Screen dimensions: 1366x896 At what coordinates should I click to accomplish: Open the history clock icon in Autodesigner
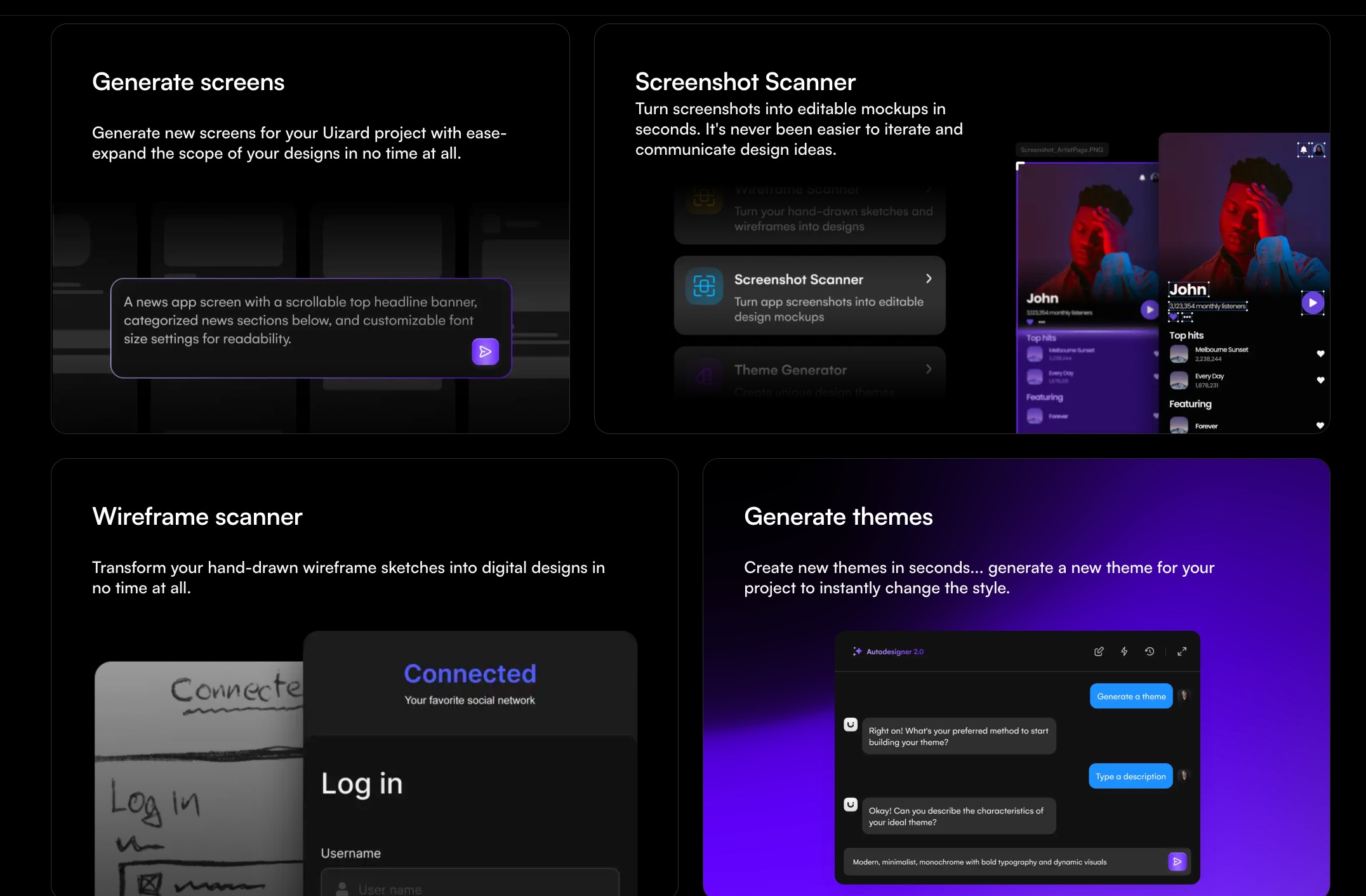pyautogui.click(x=1150, y=651)
